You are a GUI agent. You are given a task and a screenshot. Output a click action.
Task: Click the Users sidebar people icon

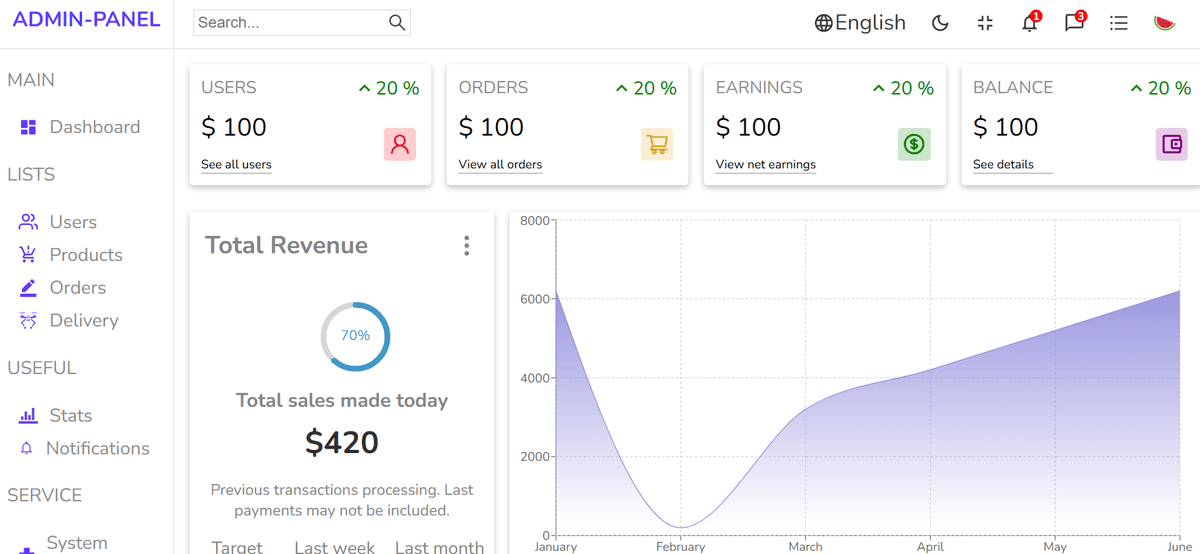pos(29,222)
